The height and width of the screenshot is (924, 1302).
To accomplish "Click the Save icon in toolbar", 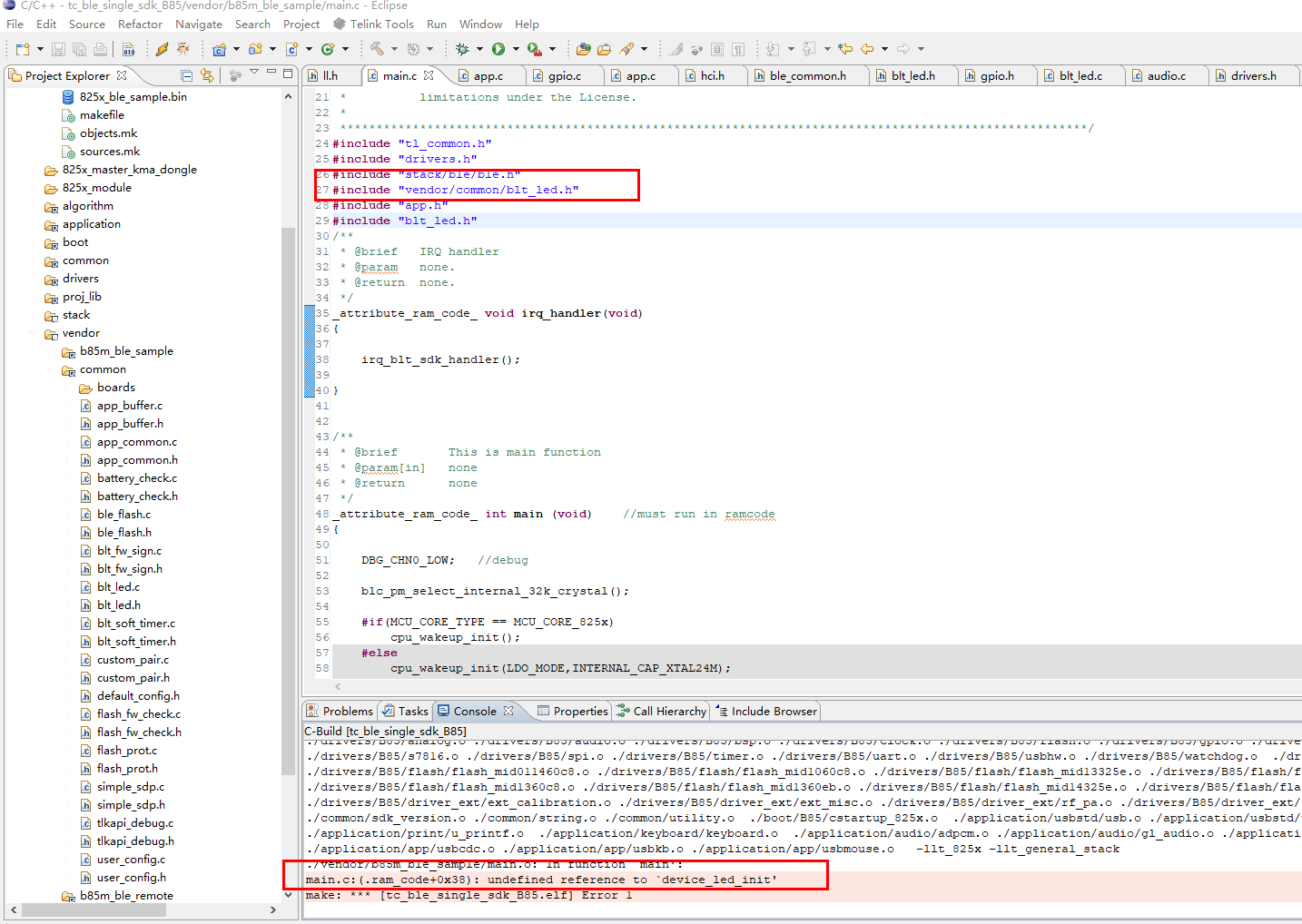I will coord(58,49).
